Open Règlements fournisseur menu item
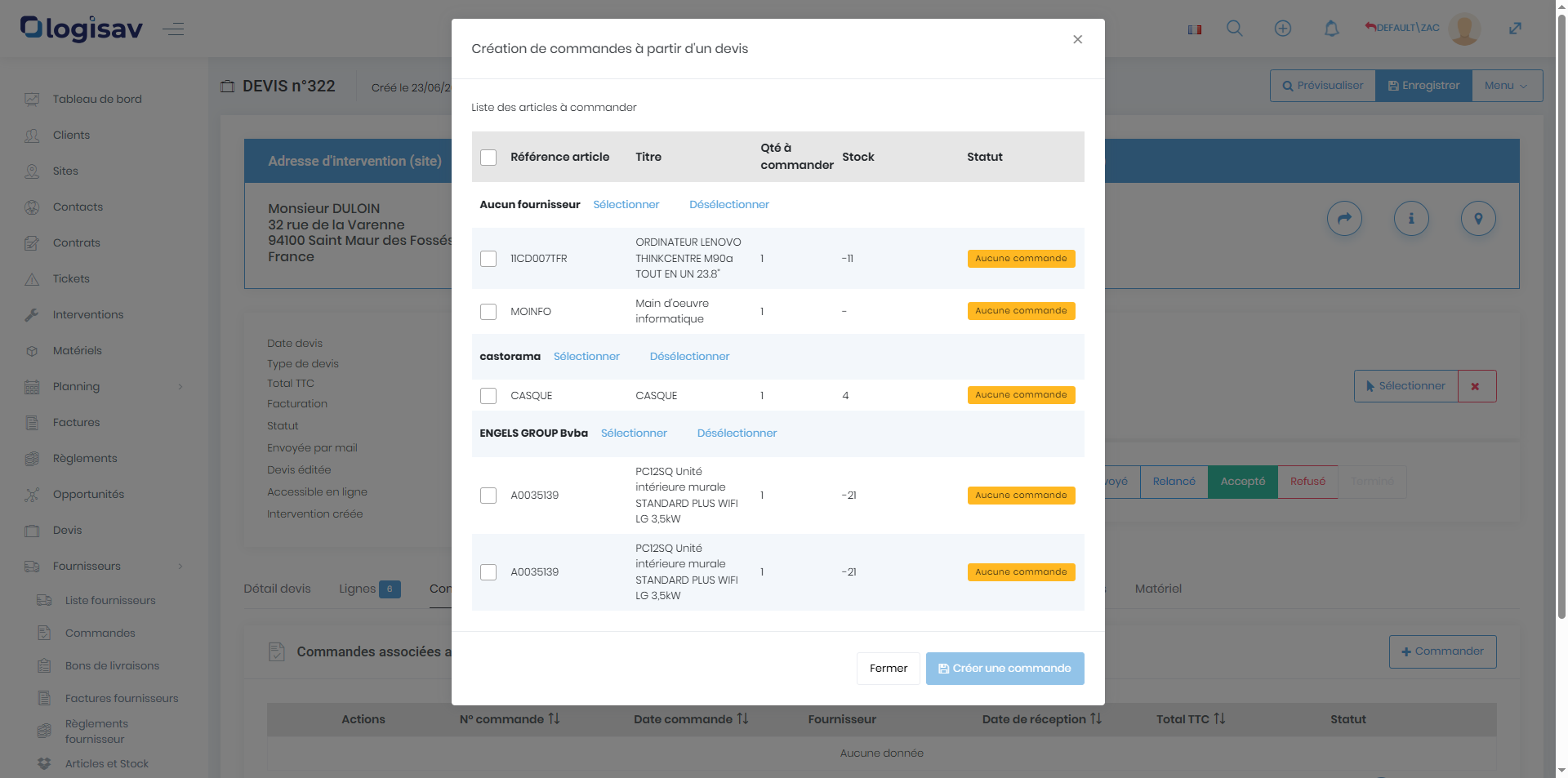1568x778 pixels. pos(96,731)
